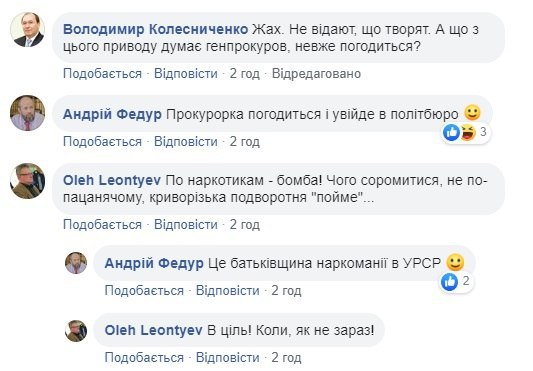Reply to the "В ціль!" comment via Відповісти

[228, 358]
